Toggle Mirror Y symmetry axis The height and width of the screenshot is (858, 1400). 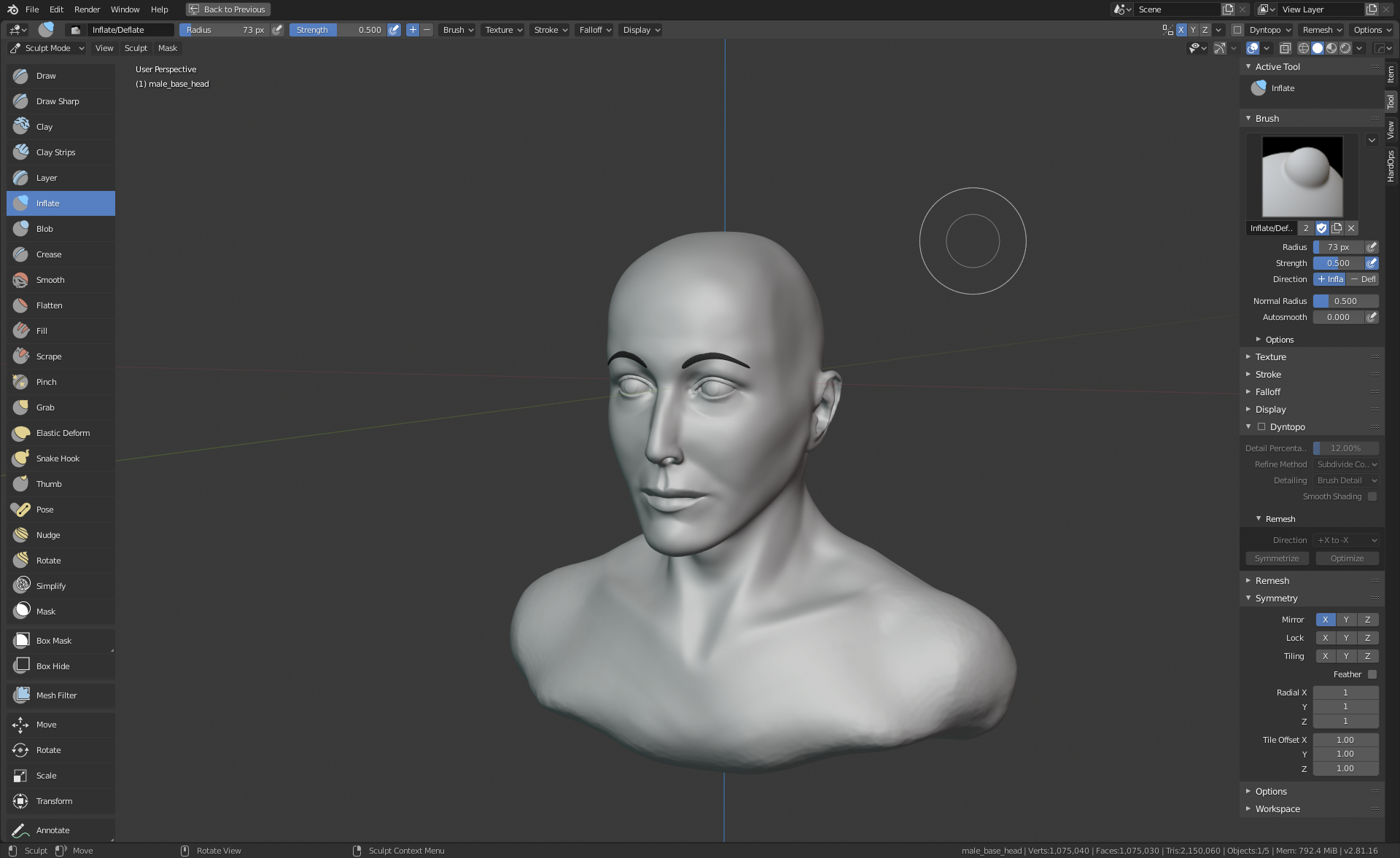(1346, 620)
